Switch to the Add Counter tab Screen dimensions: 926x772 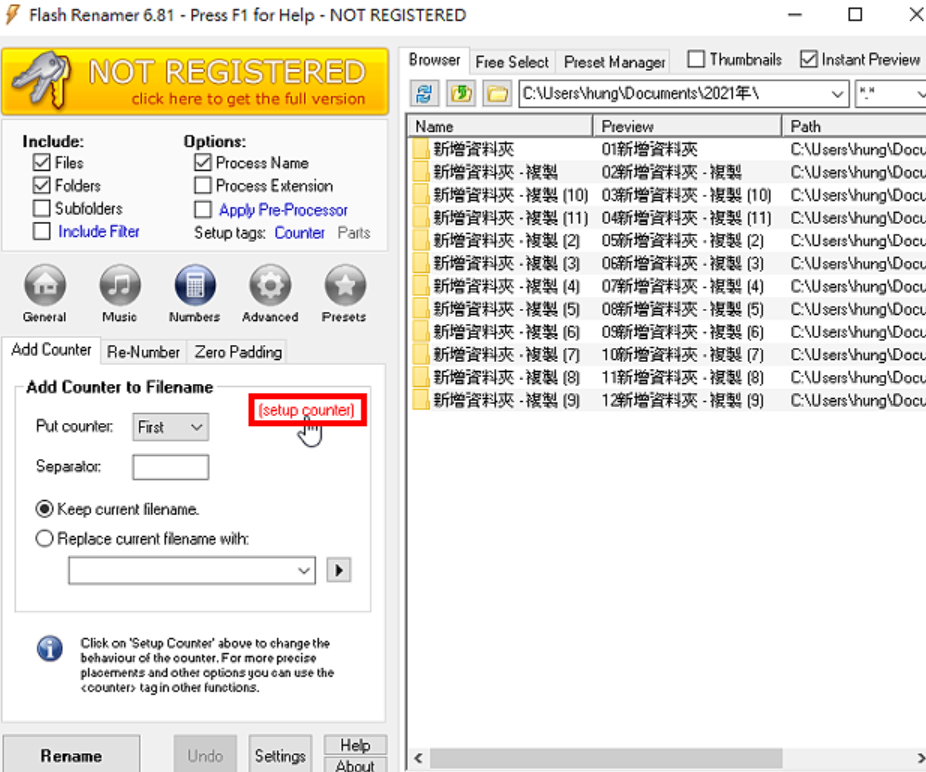point(51,350)
